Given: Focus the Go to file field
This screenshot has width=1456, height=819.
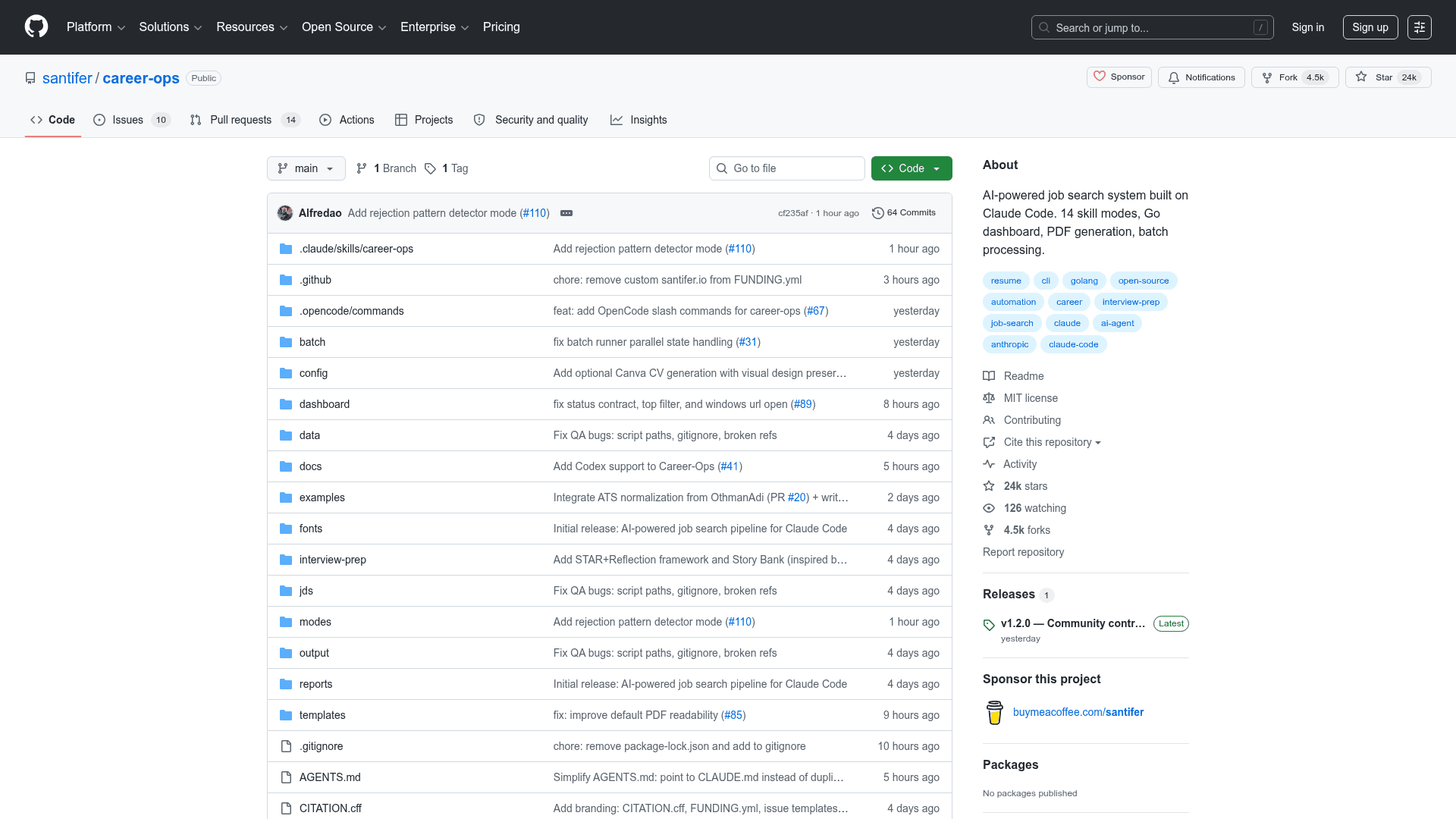Looking at the screenshot, I should (793, 168).
